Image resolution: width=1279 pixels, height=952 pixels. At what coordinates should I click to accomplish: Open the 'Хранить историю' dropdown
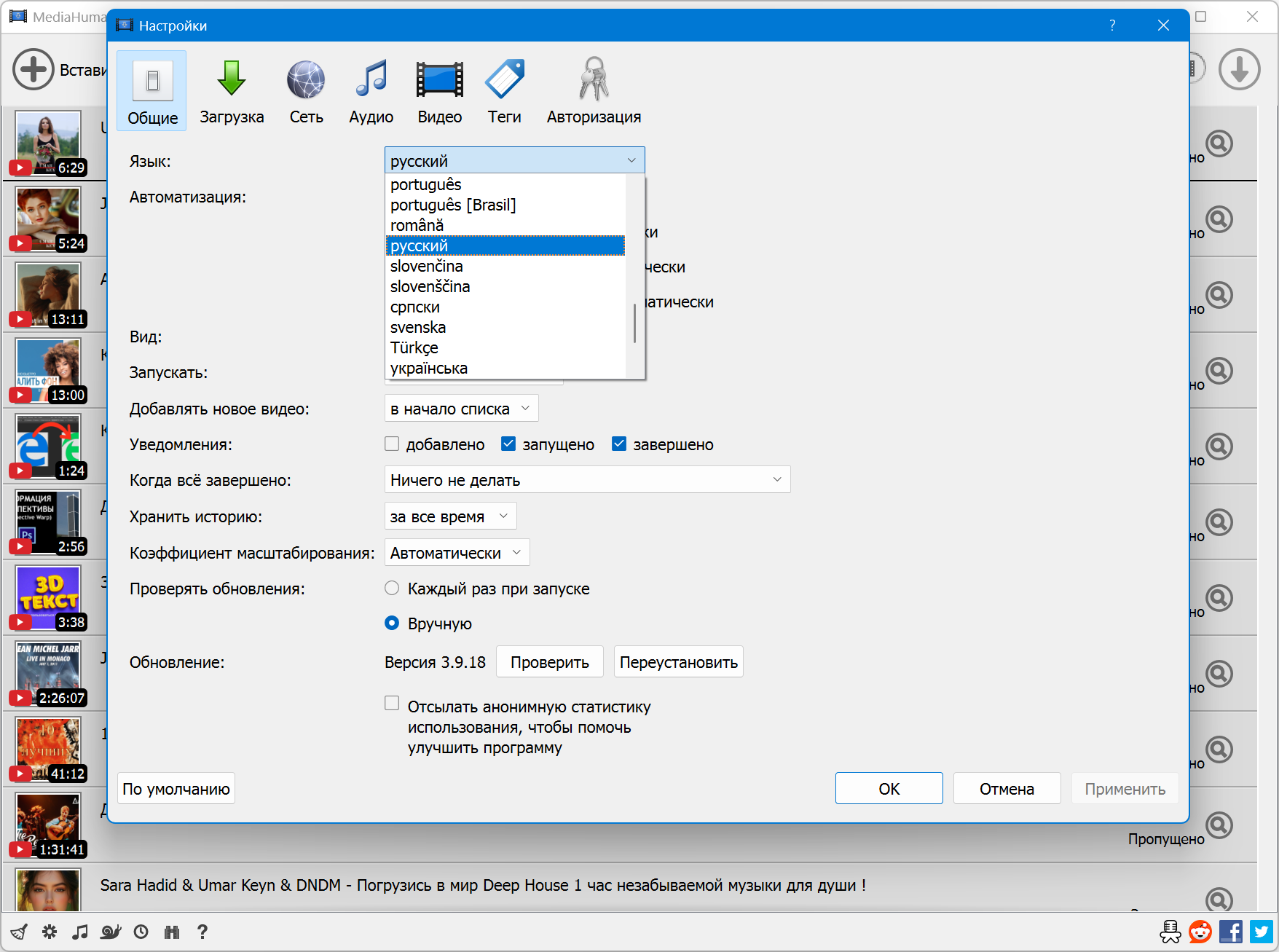coord(450,516)
